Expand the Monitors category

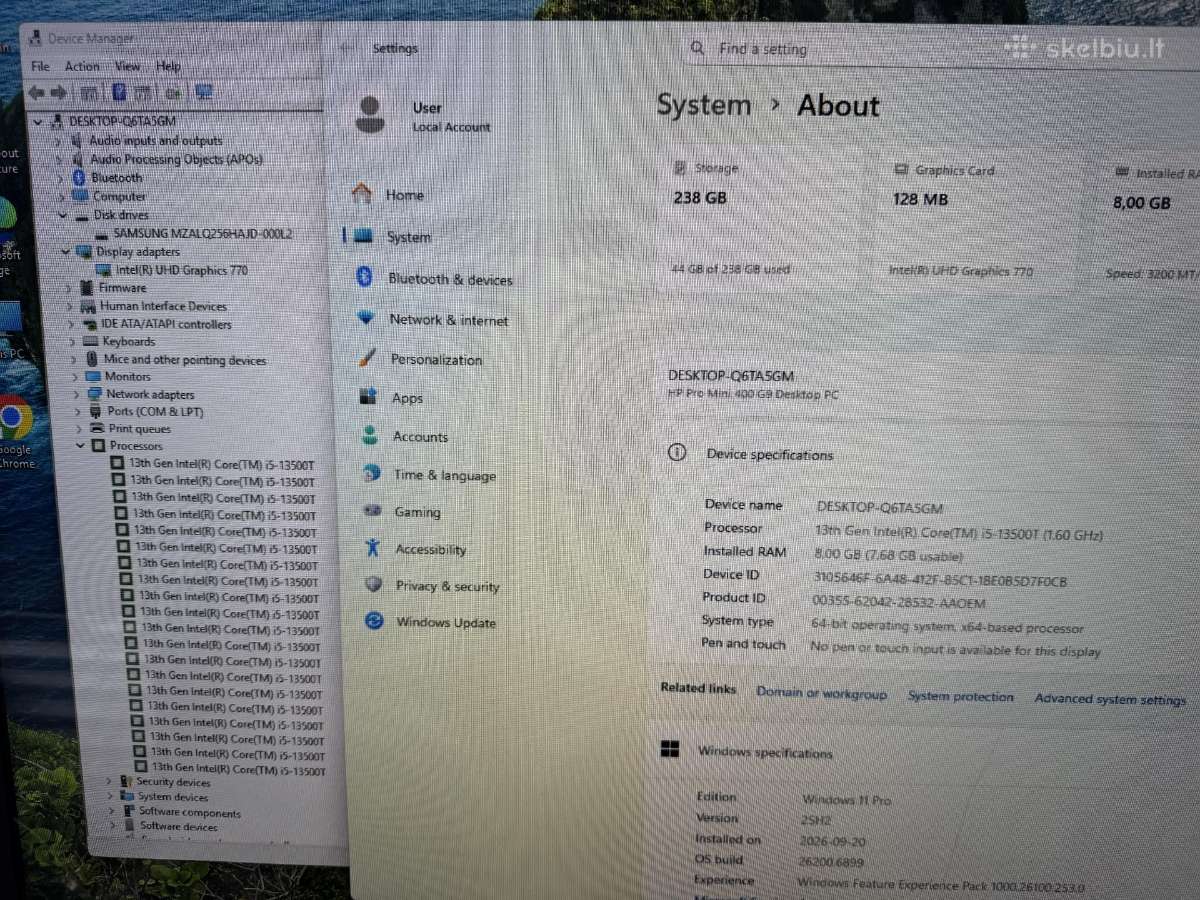click(74, 377)
